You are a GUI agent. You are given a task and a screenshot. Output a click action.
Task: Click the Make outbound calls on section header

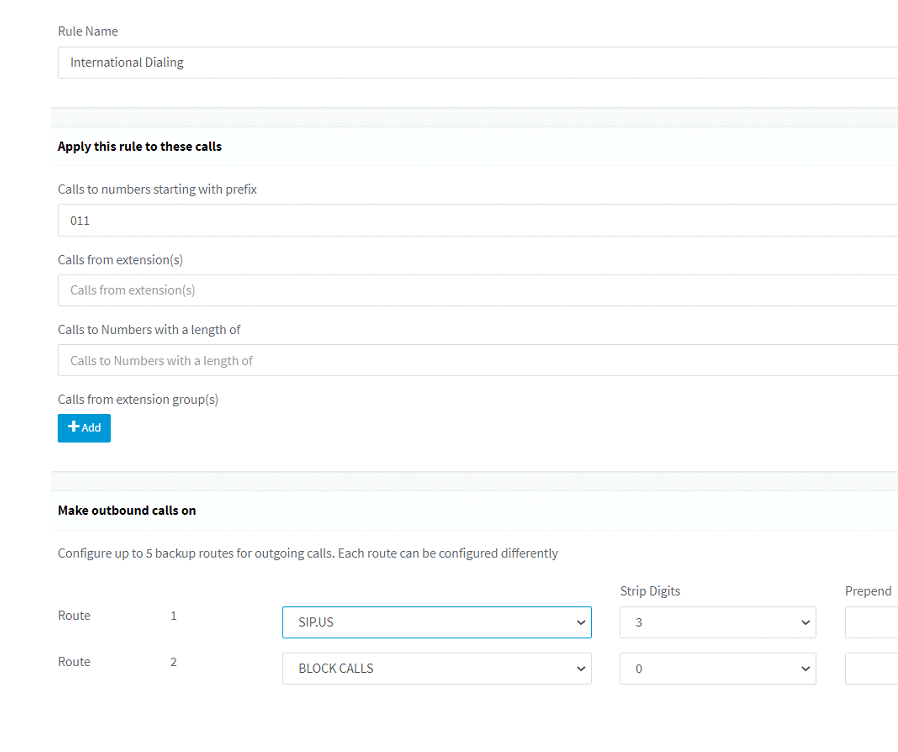point(127,510)
